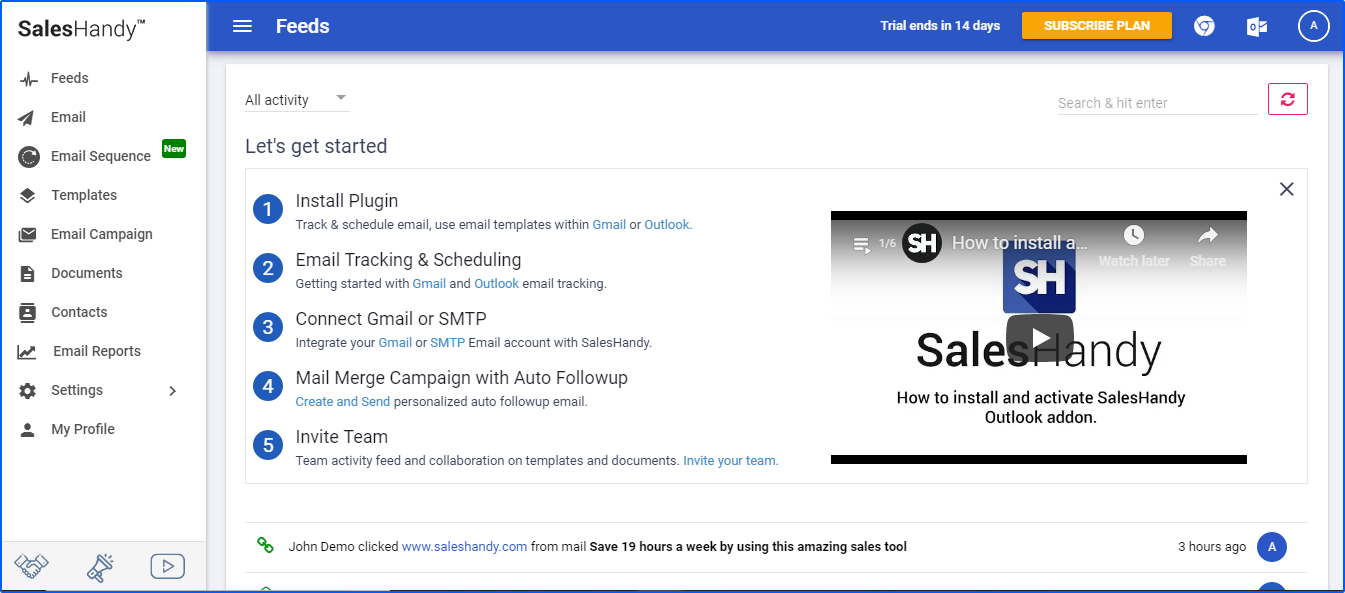This screenshot has width=1345, height=593.
Task: Click the Create and Send link
Action: pos(342,401)
